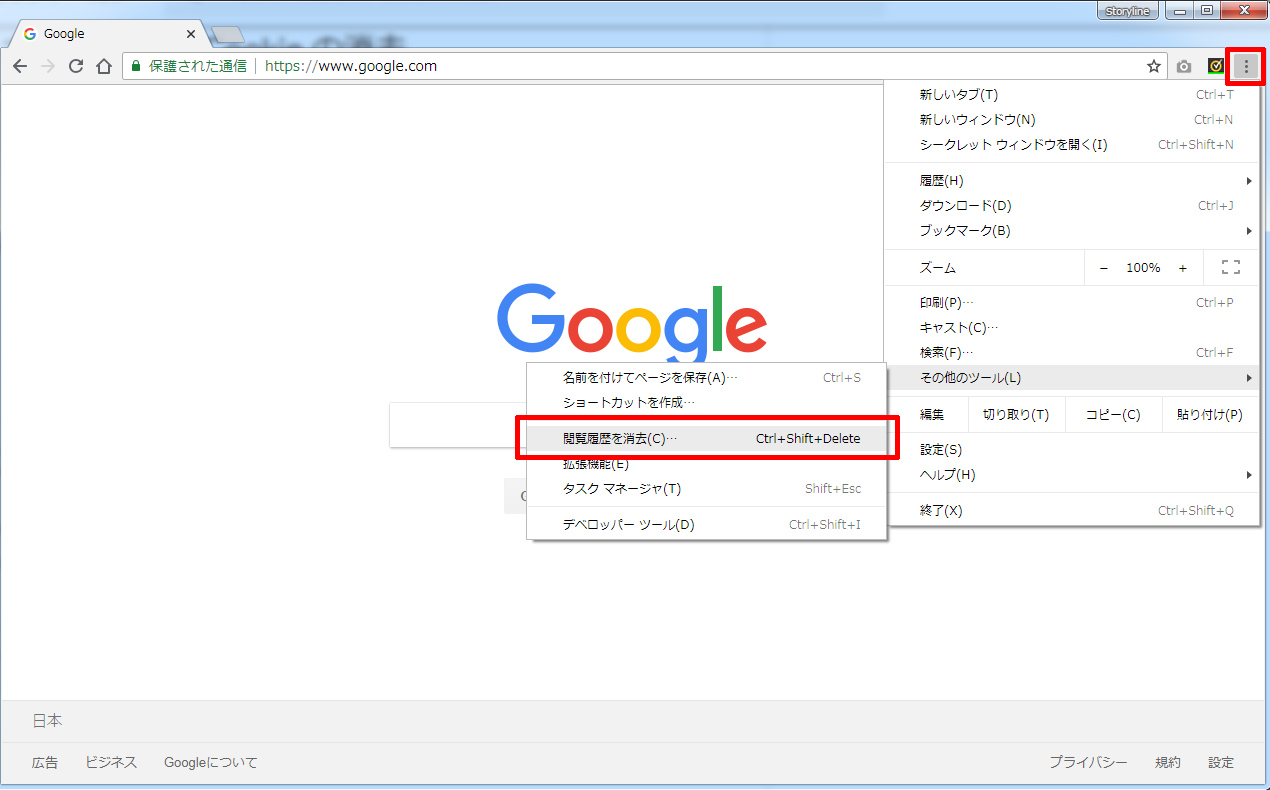Viewport: 1270px width, 790px height.
Task: Click the three-dot Chrome menu button
Action: 1246,67
